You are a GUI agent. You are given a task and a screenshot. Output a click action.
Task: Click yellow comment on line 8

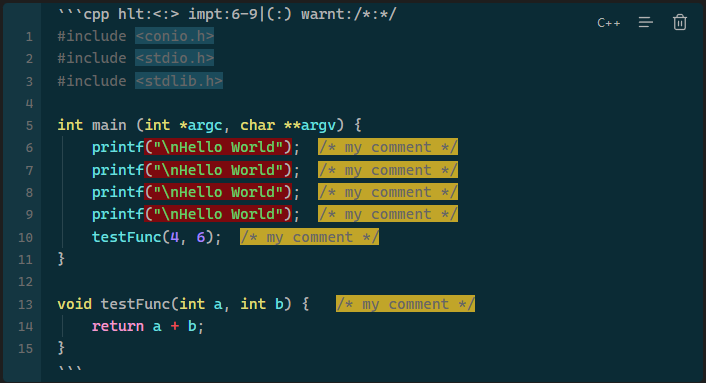click(388, 192)
